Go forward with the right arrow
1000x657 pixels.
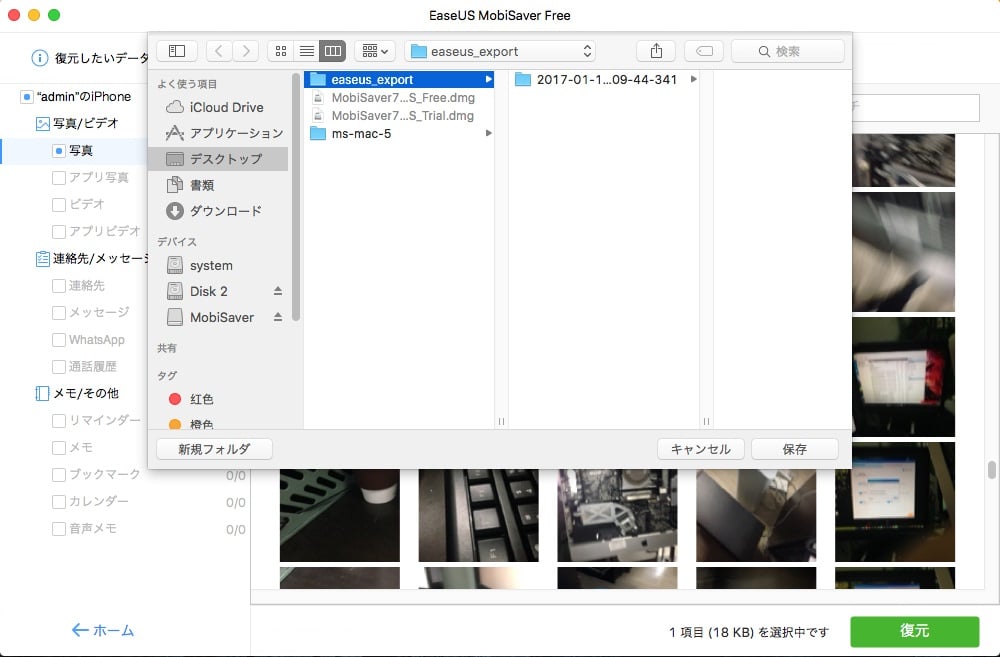tap(246, 51)
